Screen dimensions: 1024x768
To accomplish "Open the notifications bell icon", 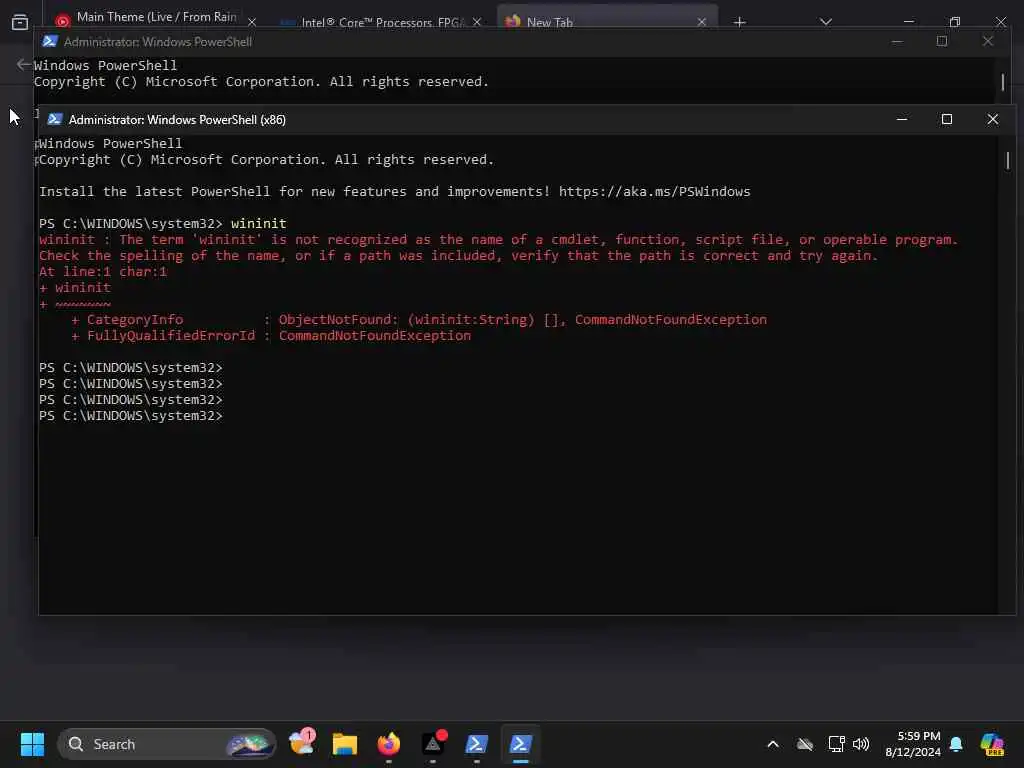I will [x=956, y=744].
